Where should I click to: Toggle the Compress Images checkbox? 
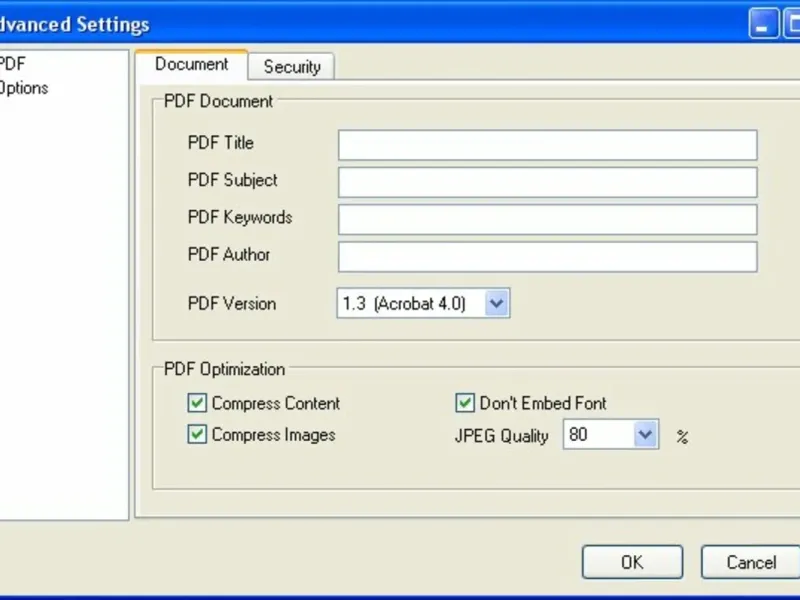pyautogui.click(x=197, y=435)
